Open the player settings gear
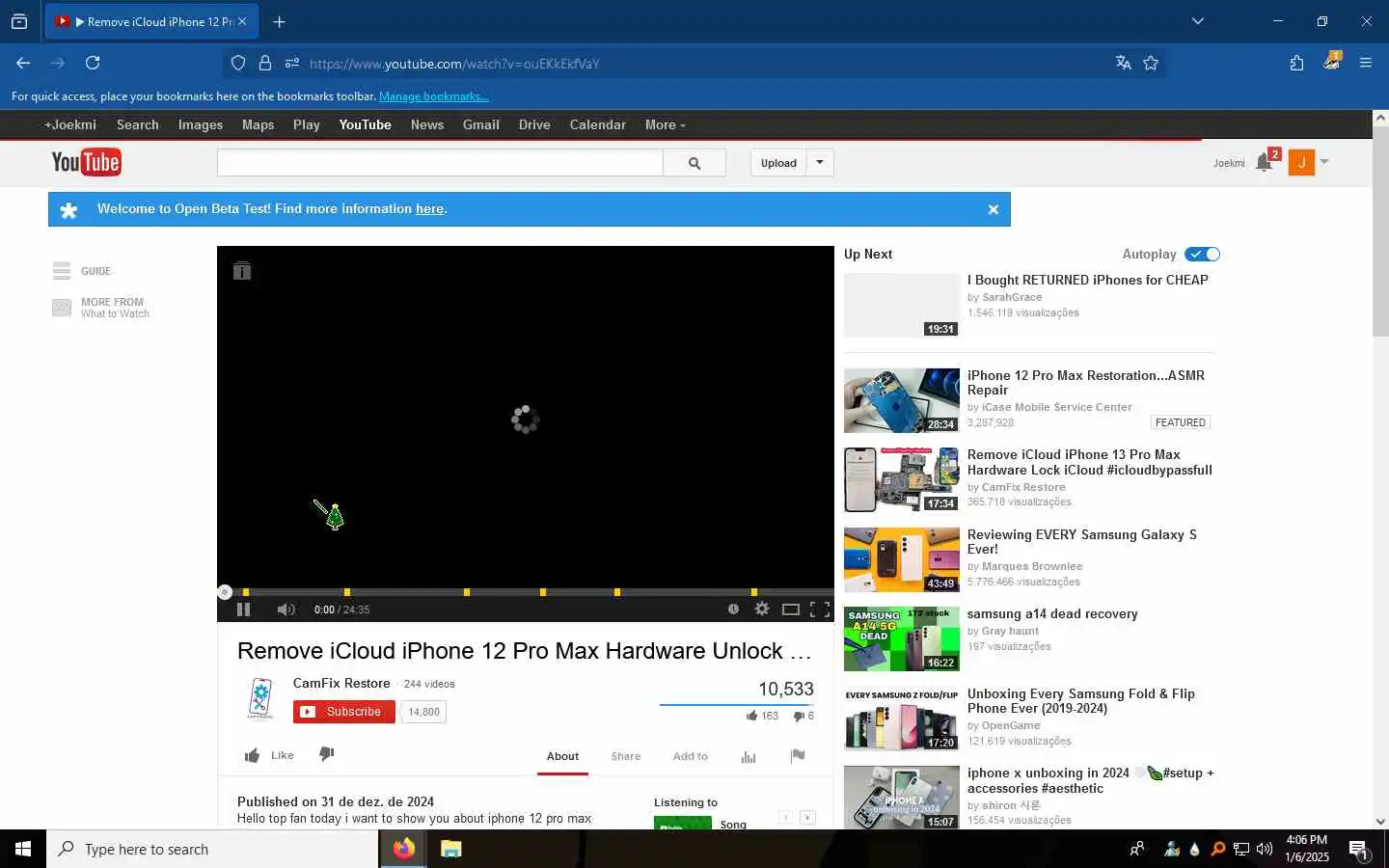The image size is (1389, 868). pyautogui.click(x=762, y=609)
